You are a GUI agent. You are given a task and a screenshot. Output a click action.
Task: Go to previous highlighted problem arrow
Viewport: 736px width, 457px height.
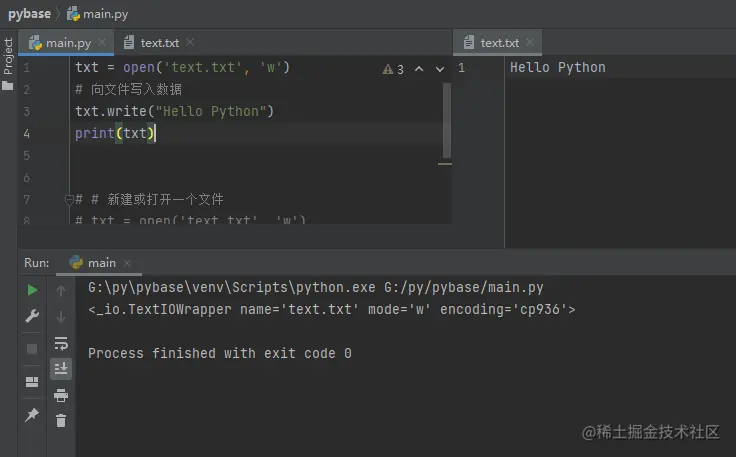(419, 69)
